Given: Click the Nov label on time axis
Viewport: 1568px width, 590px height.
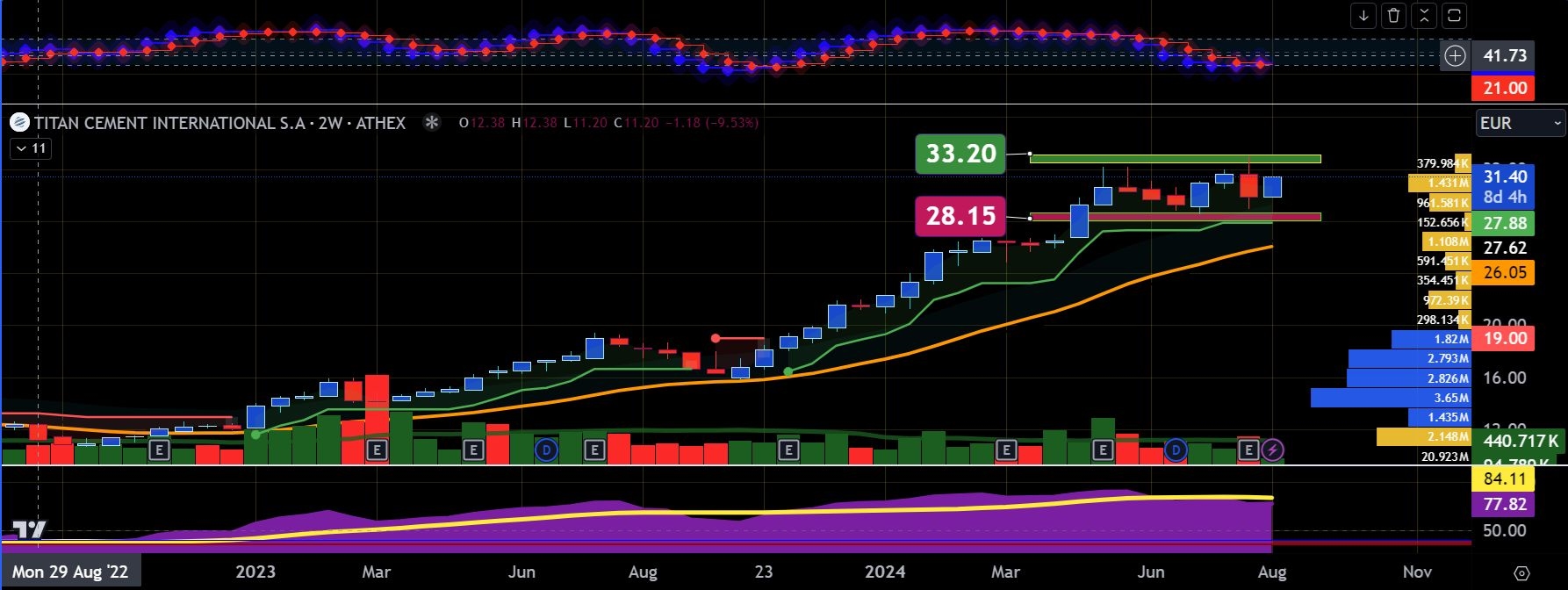Looking at the screenshot, I should point(1417,572).
